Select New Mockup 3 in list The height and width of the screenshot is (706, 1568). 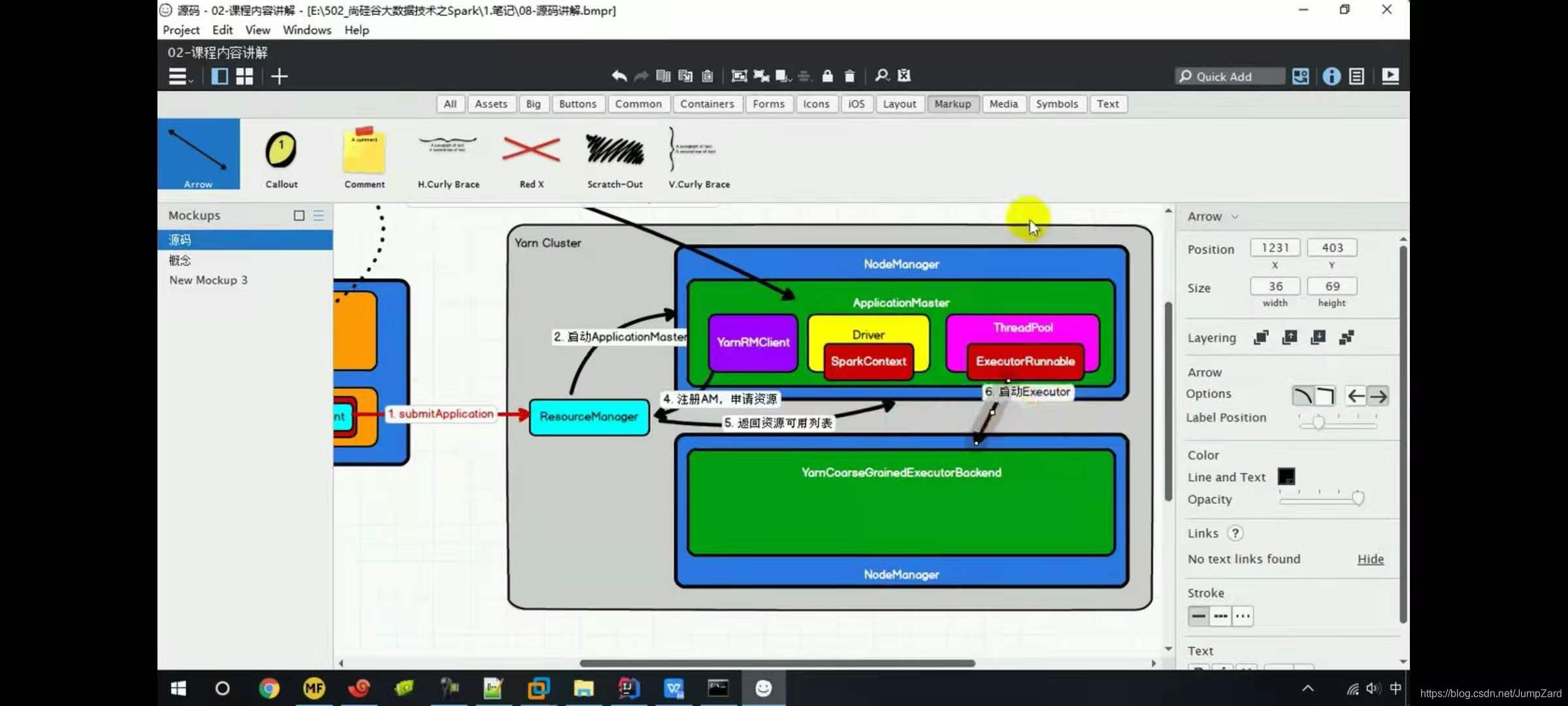click(245, 280)
